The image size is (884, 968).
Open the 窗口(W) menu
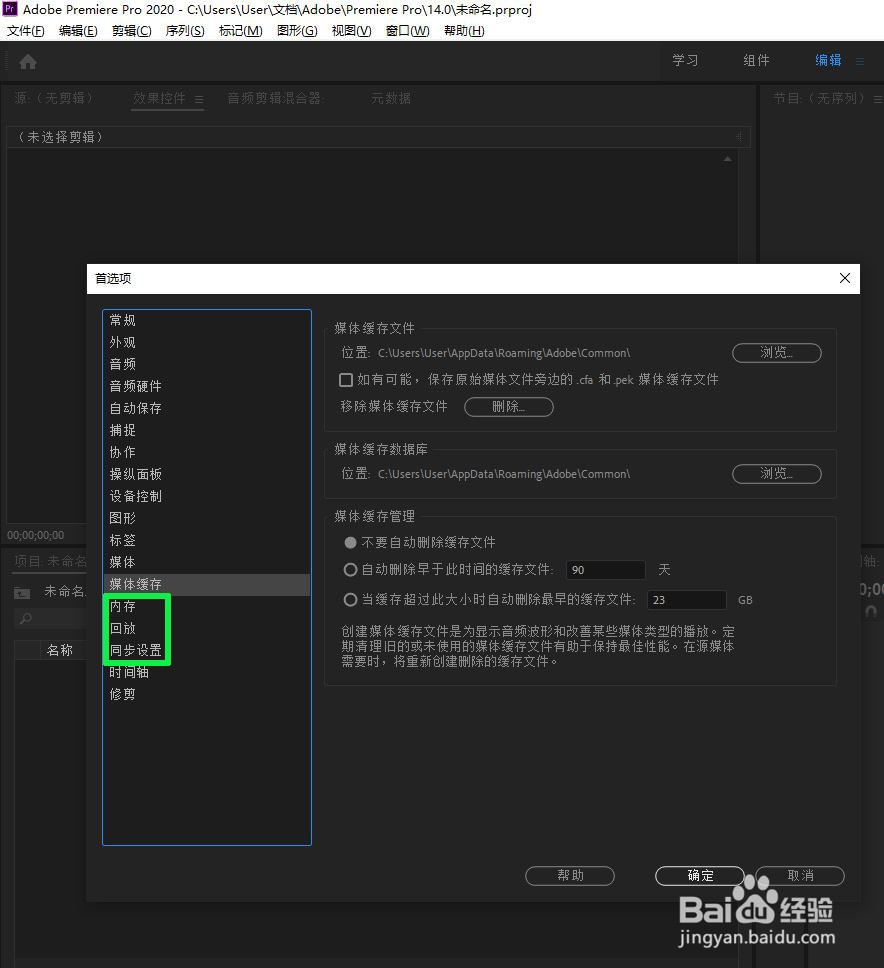point(407,31)
